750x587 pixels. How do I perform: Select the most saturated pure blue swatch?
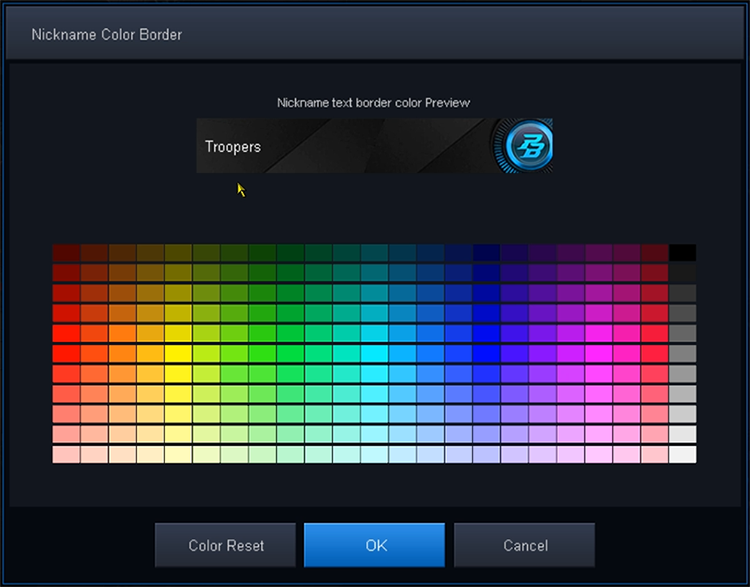(486, 354)
